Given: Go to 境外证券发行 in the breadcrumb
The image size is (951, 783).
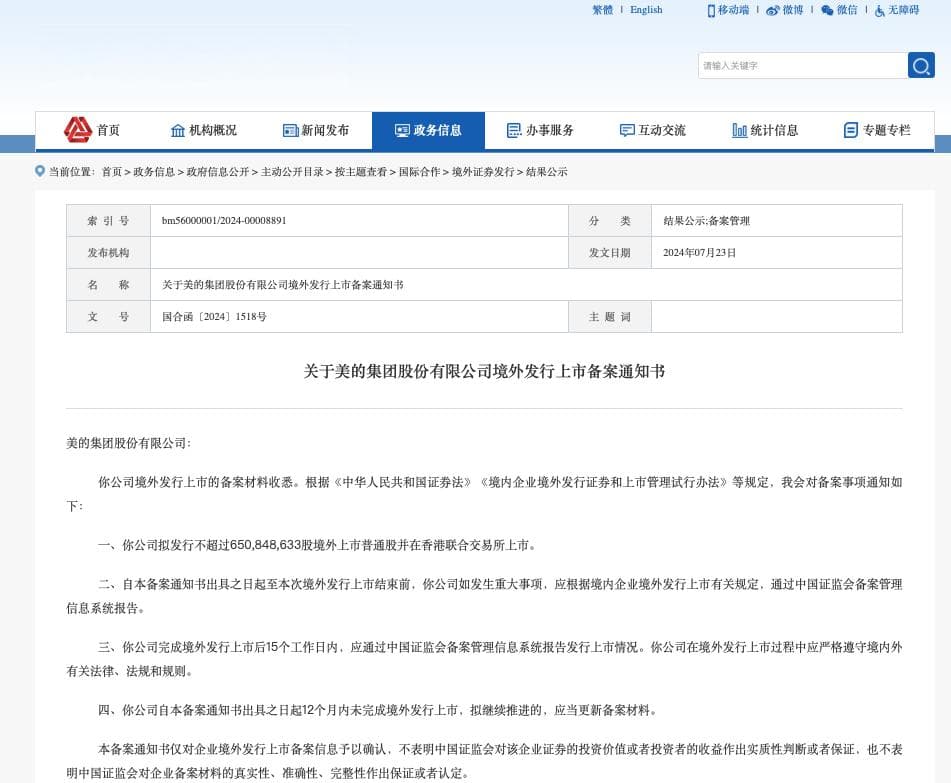Looking at the screenshot, I should [x=483, y=172].
